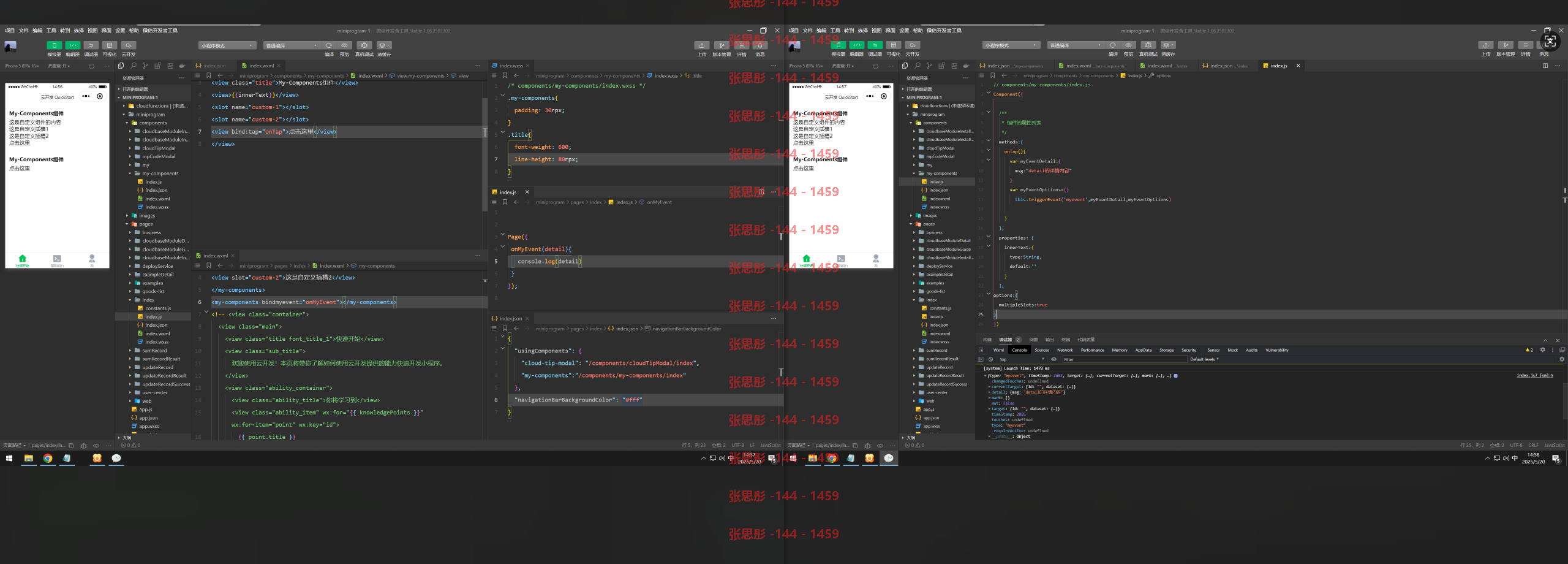Open the search icon in left window sidebar
This screenshot has height=564, width=1568.
[x=134, y=66]
